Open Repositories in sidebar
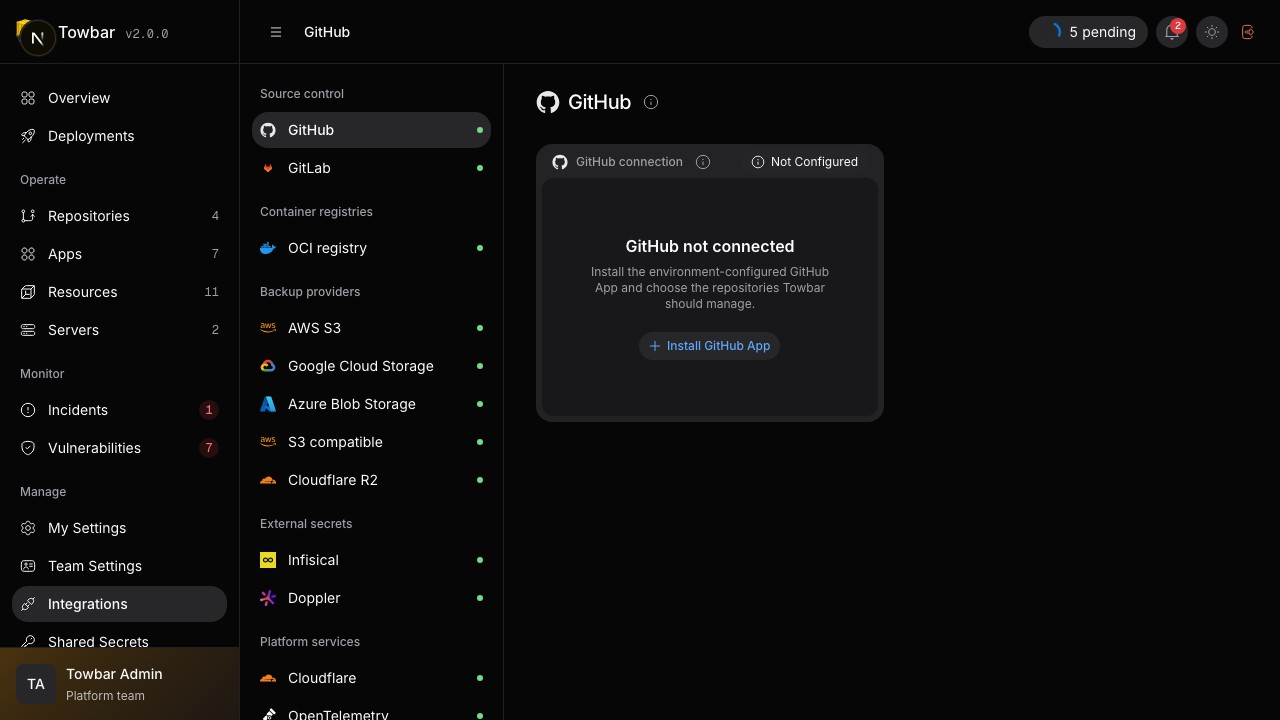 click(119, 216)
